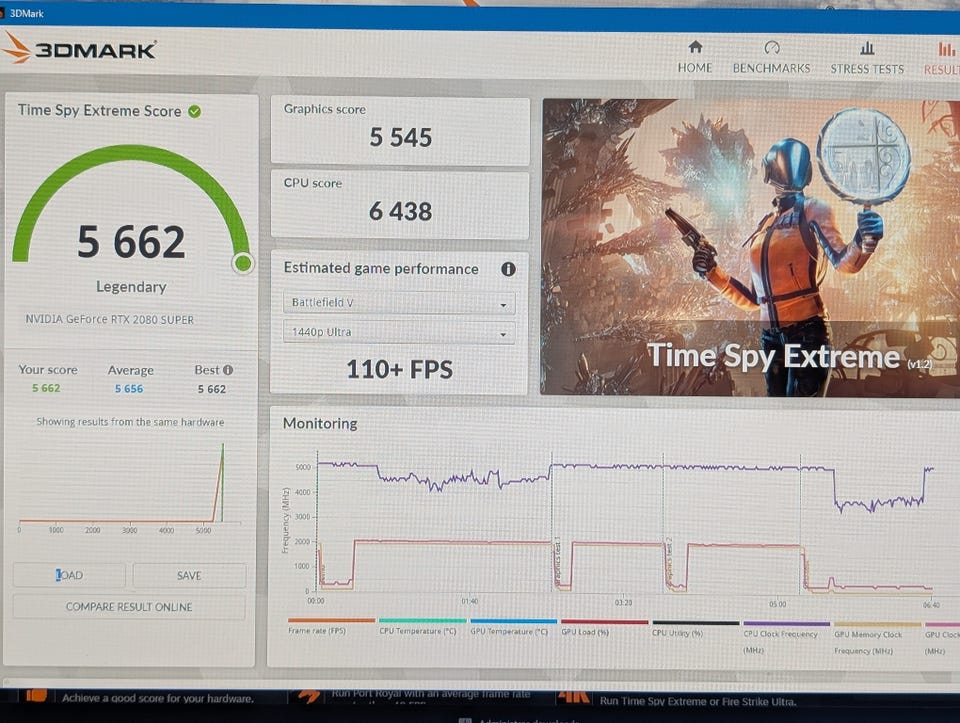Toggle the Frame rate (FPS) legend
Image resolution: width=960 pixels, height=723 pixels.
click(331, 626)
